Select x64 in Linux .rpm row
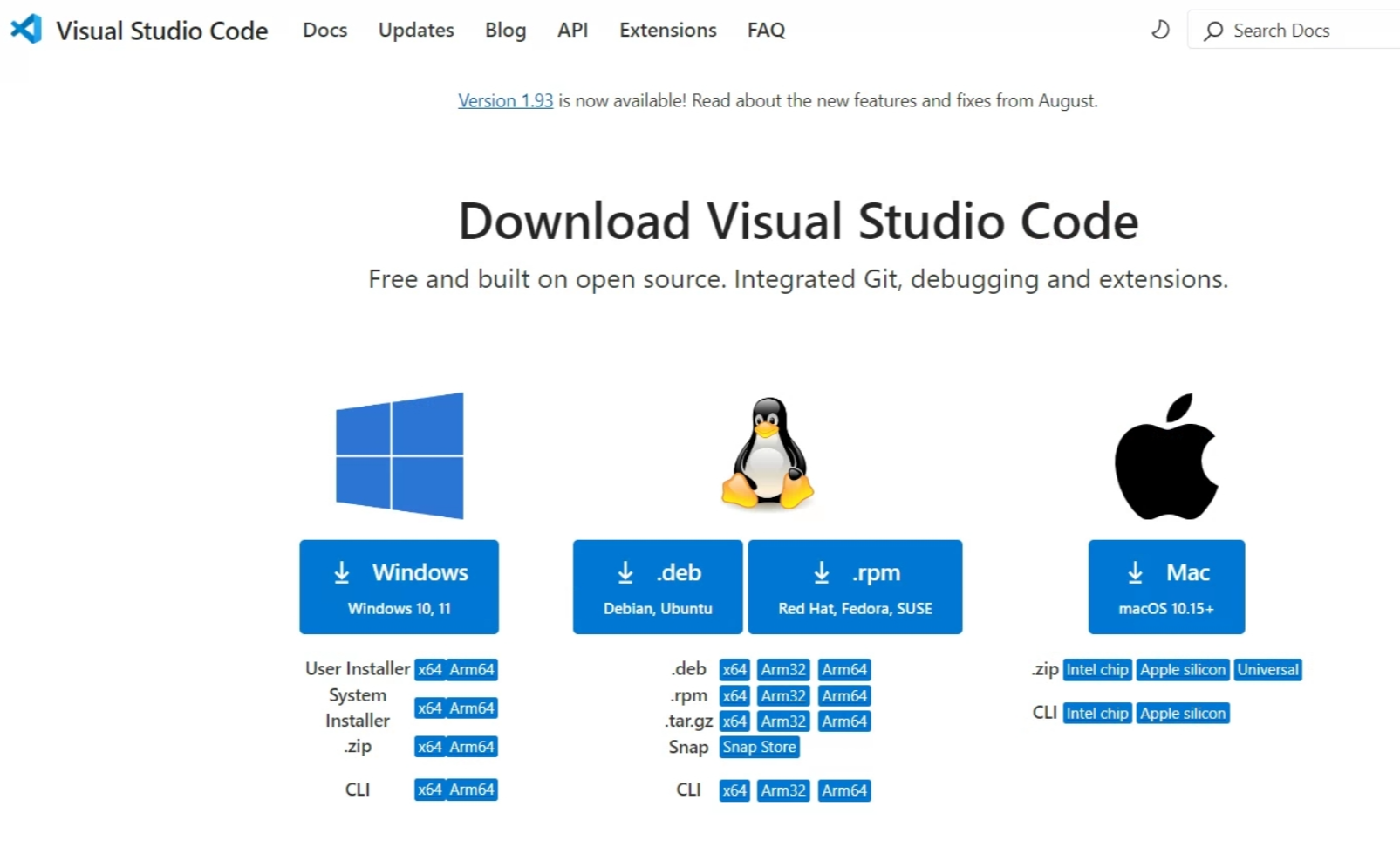The width and height of the screenshot is (1400, 841). click(734, 696)
